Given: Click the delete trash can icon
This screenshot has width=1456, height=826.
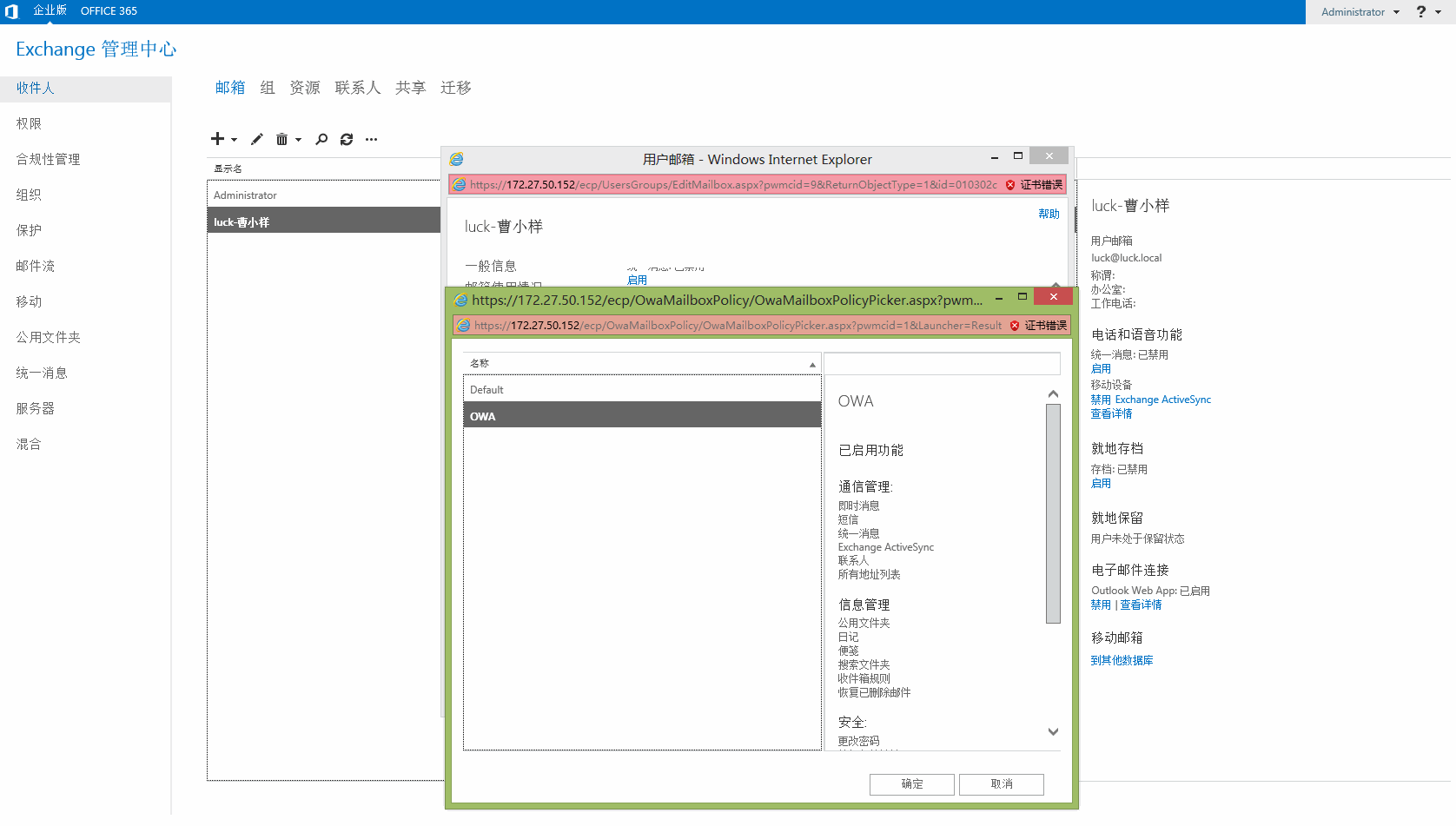Looking at the screenshot, I should point(281,139).
